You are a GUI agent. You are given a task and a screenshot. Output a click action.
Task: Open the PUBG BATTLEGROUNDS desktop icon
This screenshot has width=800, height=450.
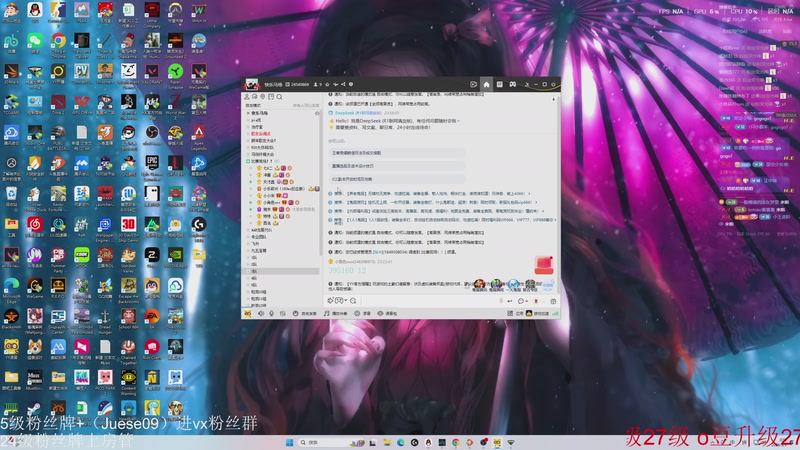[x=58, y=134]
